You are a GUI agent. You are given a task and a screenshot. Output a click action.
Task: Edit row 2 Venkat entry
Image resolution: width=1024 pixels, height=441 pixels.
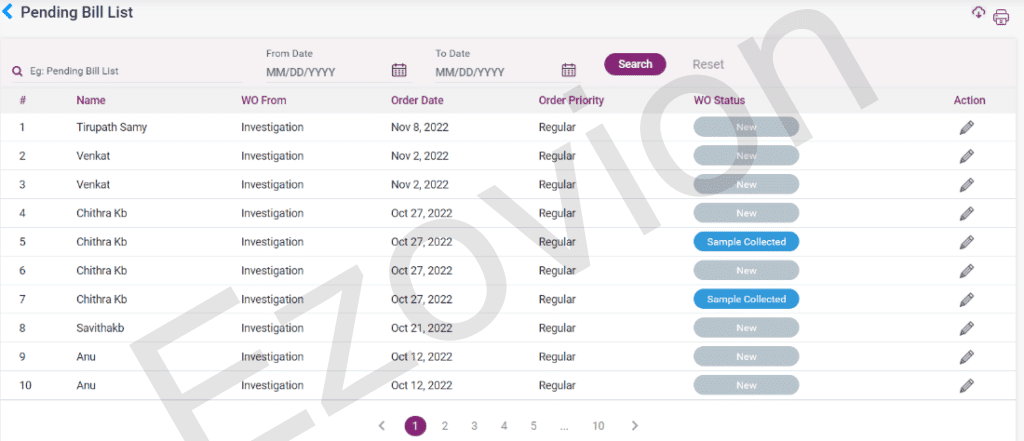tap(967, 156)
